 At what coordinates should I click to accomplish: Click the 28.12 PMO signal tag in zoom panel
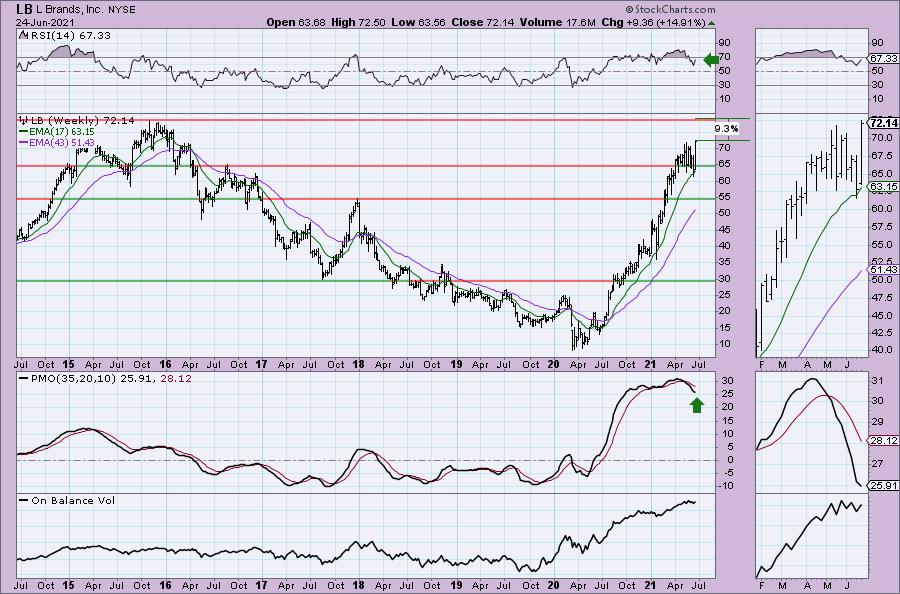pyautogui.click(x=883, y=440)
